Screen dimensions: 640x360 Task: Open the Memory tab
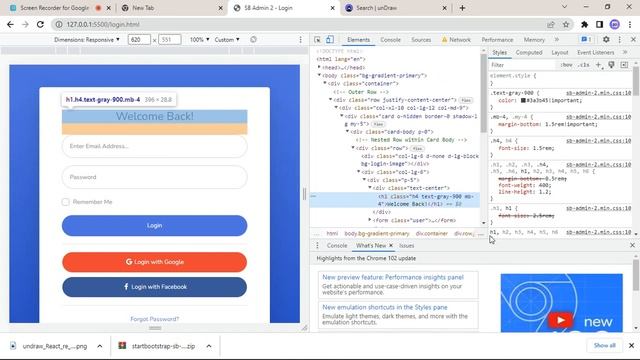534,40
